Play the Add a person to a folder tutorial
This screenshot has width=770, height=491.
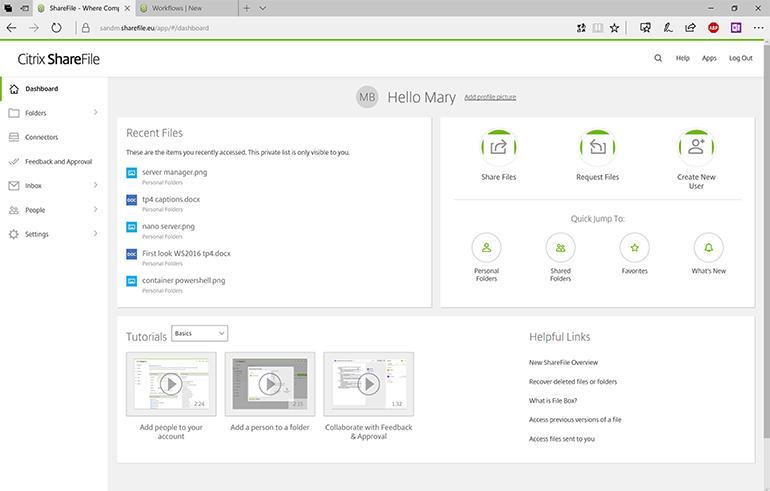pyautogui.click(x=270, y=384)
